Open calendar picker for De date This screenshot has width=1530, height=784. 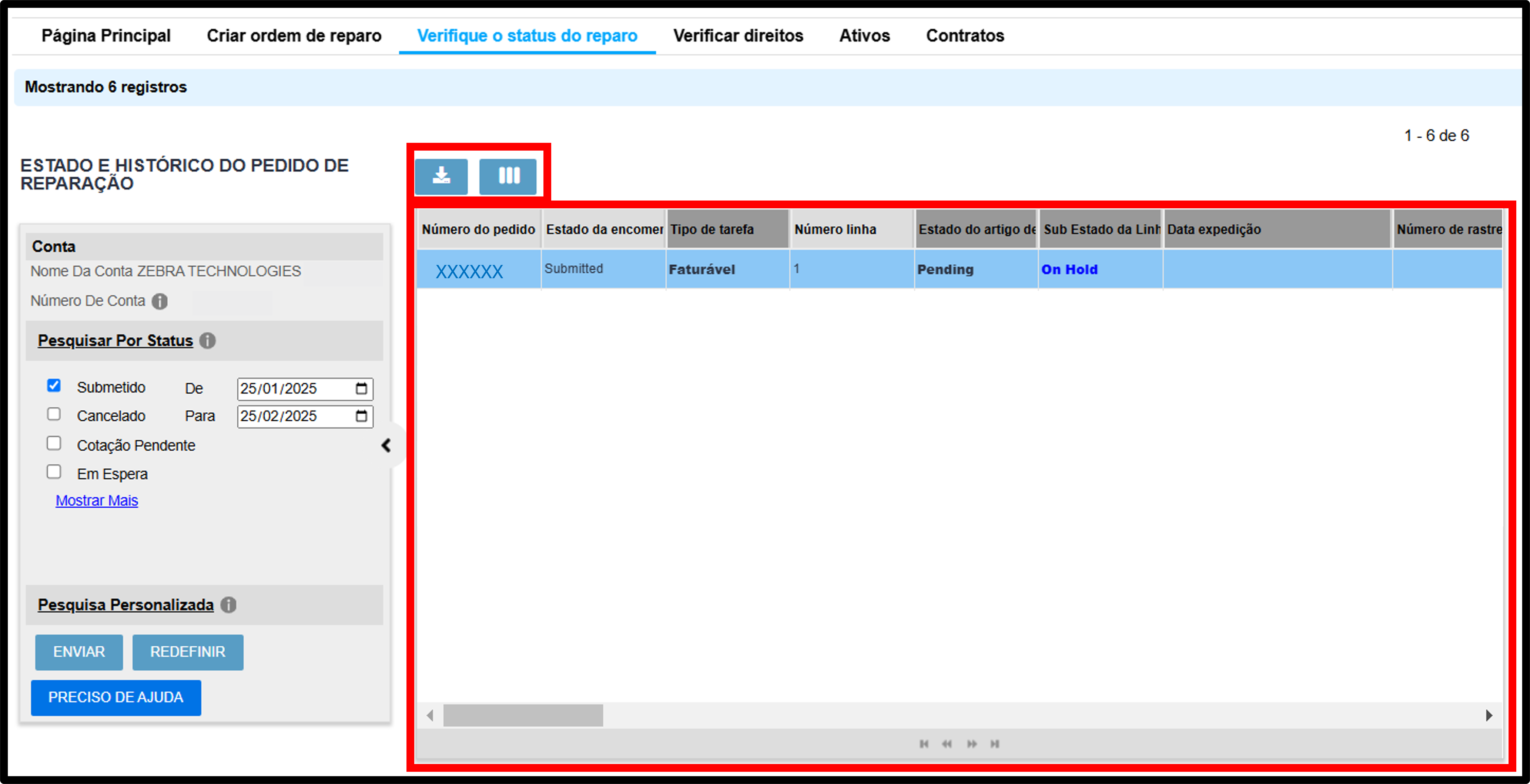point(361,389)
